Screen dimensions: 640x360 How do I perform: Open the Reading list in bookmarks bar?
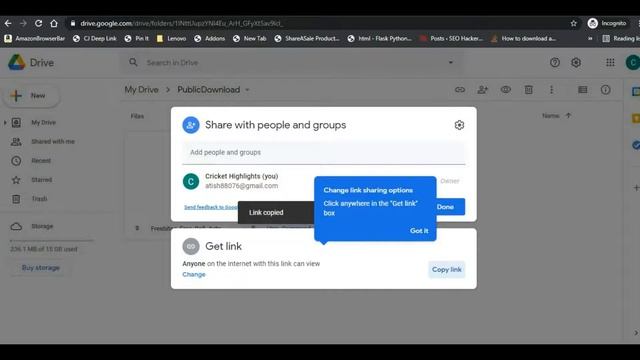620,38
